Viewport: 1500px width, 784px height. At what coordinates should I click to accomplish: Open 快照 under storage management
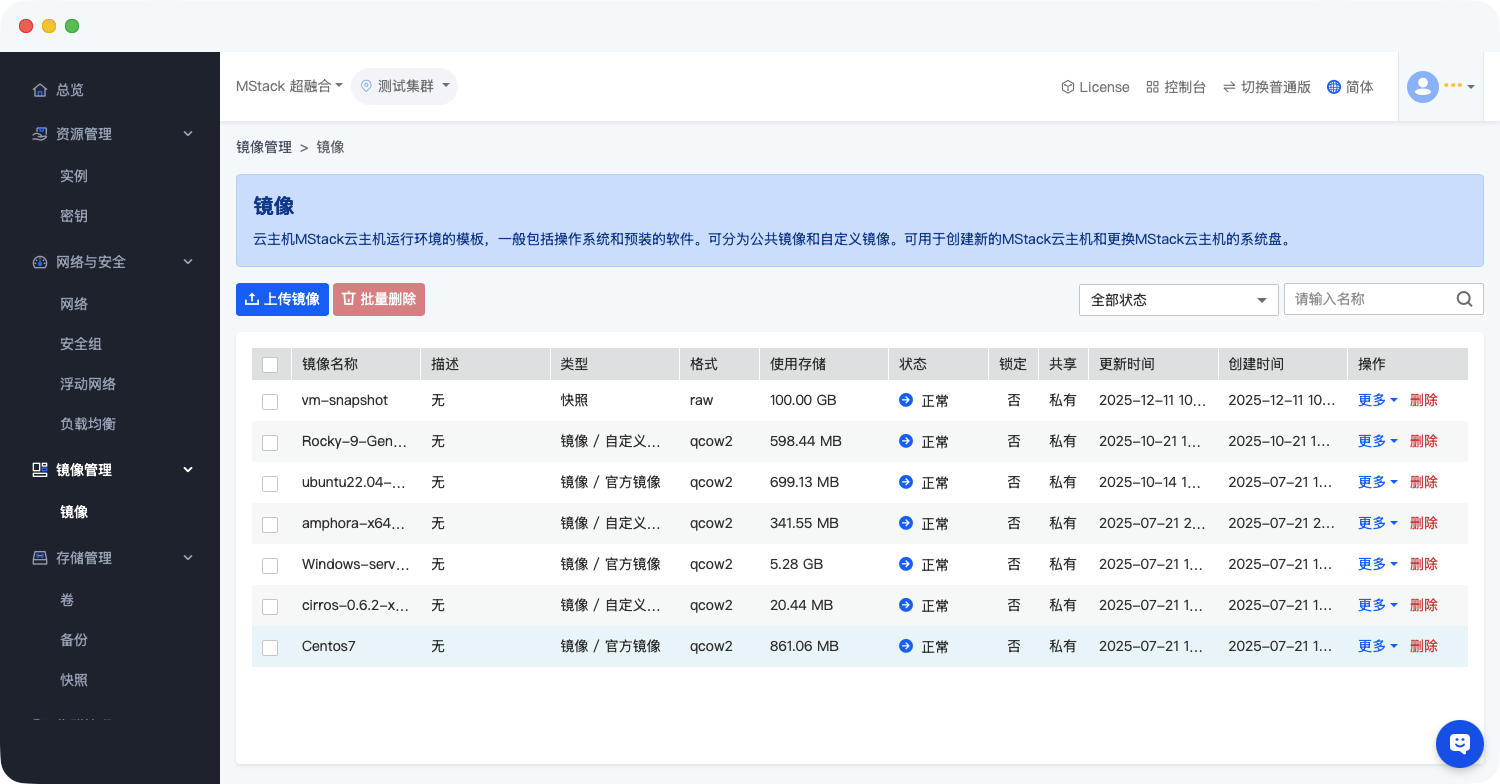(x=74, y=680)
